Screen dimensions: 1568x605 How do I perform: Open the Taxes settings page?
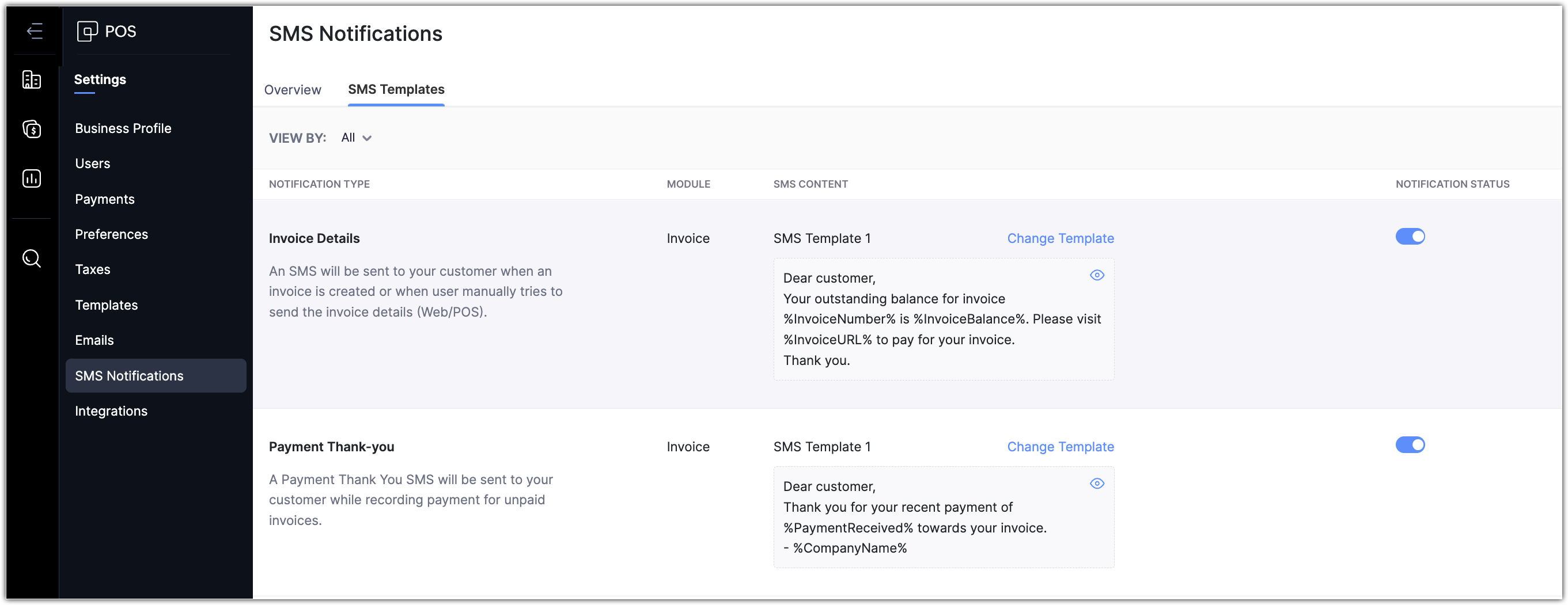(x=93, y=269)
